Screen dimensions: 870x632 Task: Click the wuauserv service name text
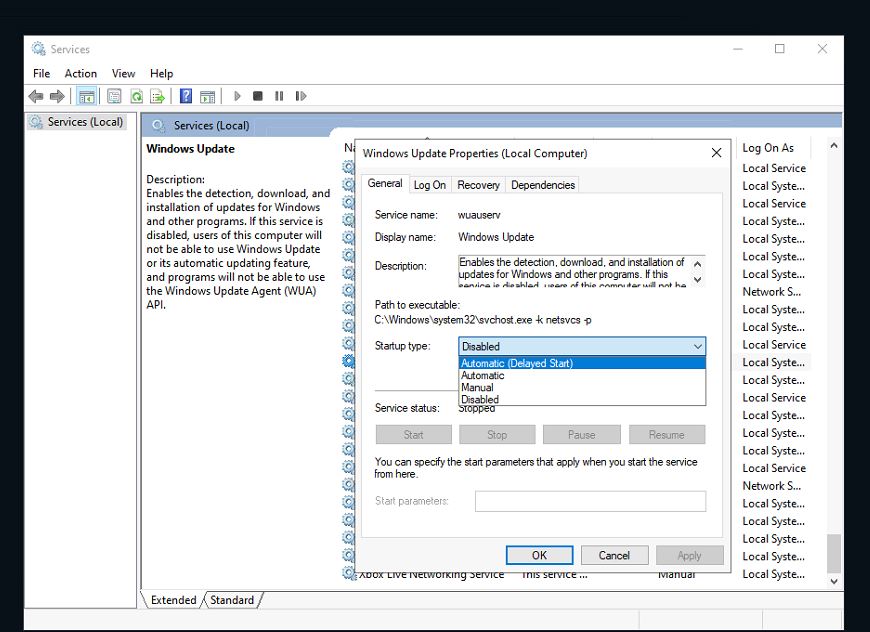pos(479,215)
